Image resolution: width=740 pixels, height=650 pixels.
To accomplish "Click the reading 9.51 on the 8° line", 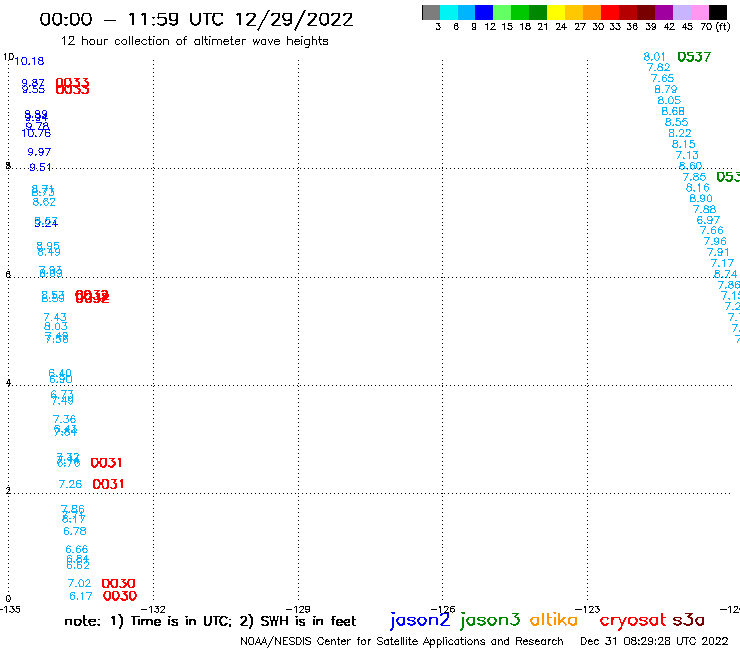I will [x=40, y=167].
